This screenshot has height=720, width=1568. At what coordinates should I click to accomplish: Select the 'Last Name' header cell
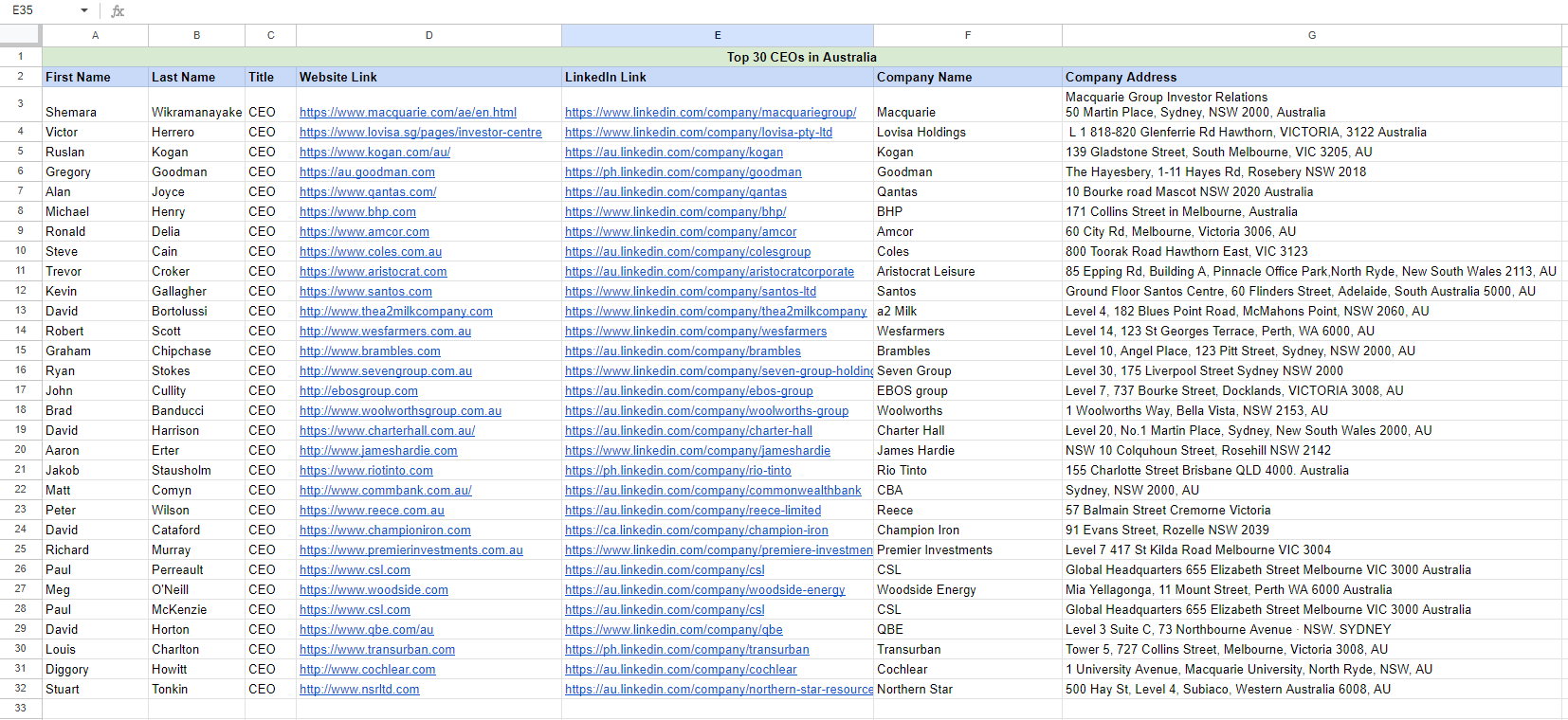(x=196, y=78)
